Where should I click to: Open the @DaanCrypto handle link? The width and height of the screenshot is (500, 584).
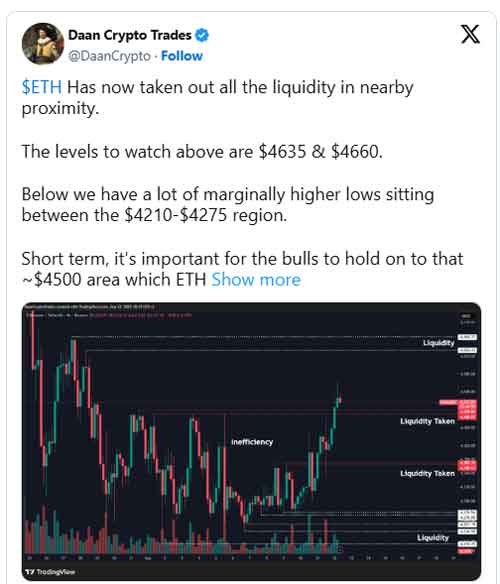point(109,56)
